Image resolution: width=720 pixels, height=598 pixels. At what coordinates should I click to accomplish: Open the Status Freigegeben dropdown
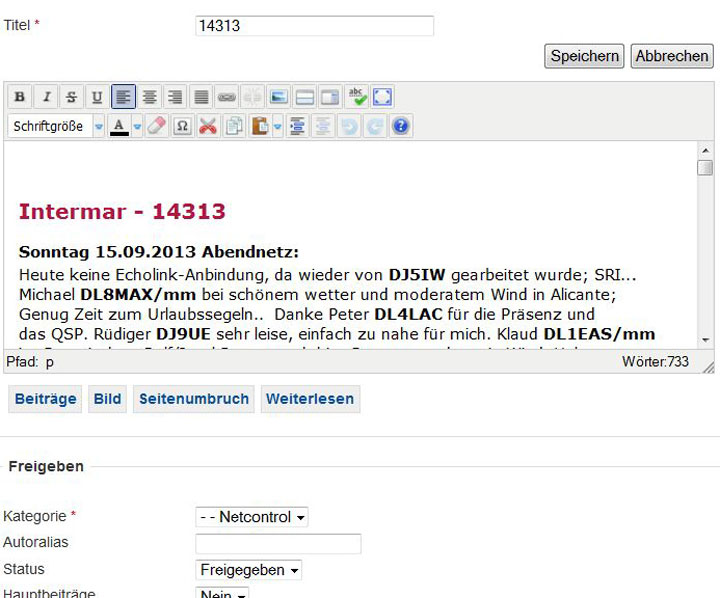(x=248, y=570)
